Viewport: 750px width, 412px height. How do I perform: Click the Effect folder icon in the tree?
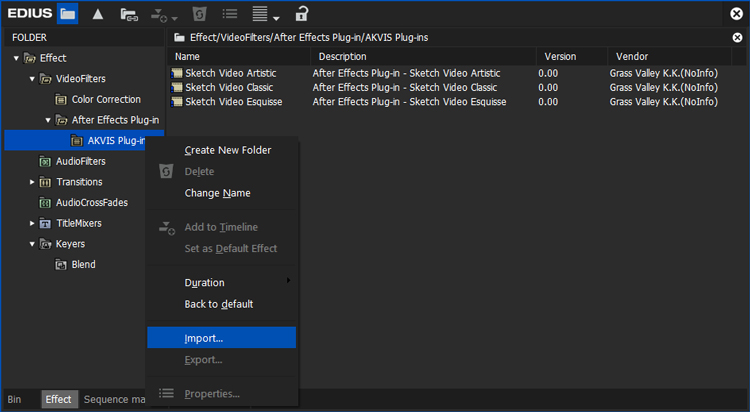[x=30, y=58]
